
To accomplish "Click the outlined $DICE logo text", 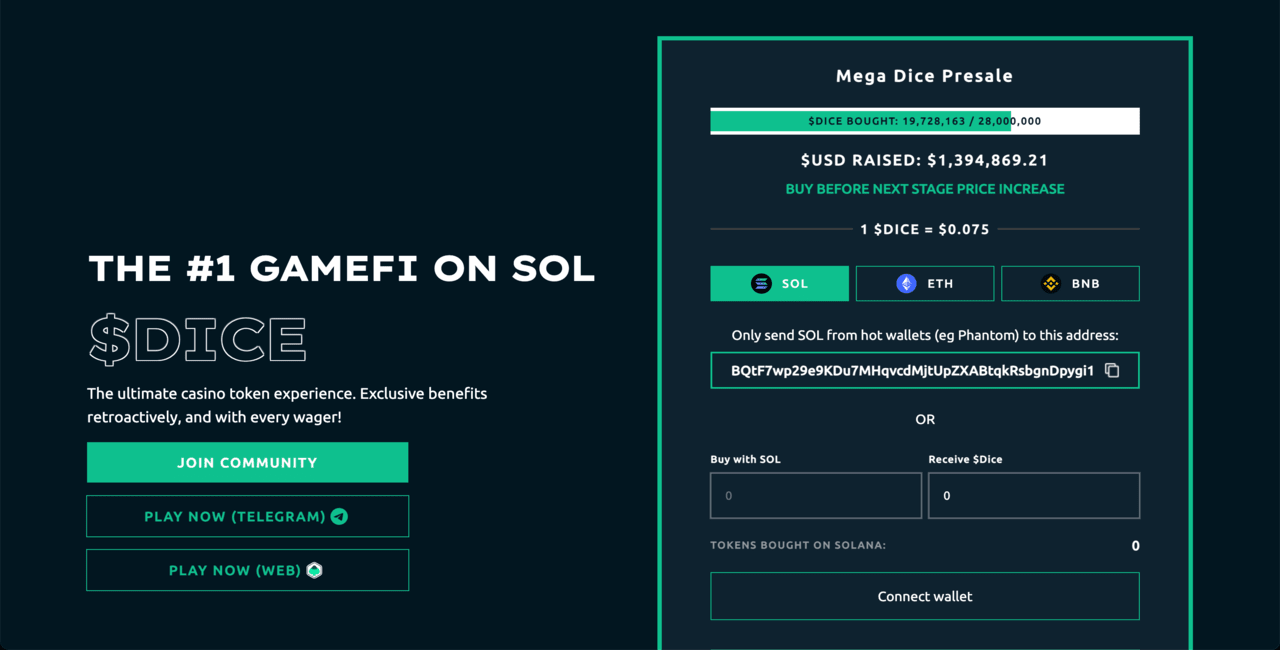I will [x=197, y=339].
